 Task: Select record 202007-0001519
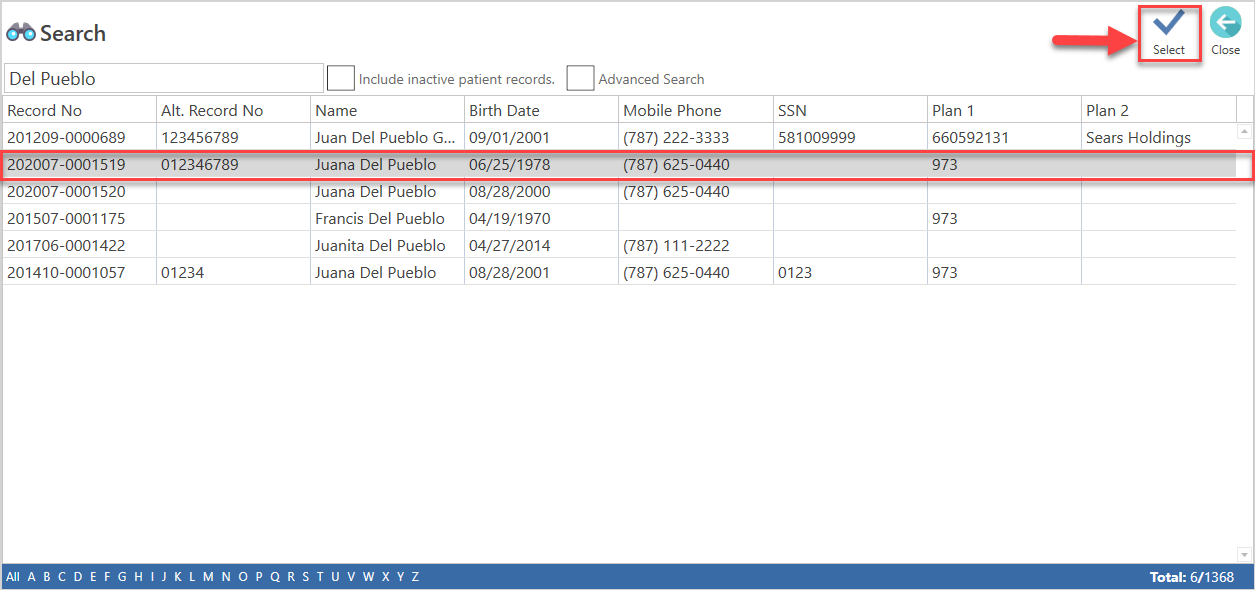pyautogui.click(x=619, y=164)
